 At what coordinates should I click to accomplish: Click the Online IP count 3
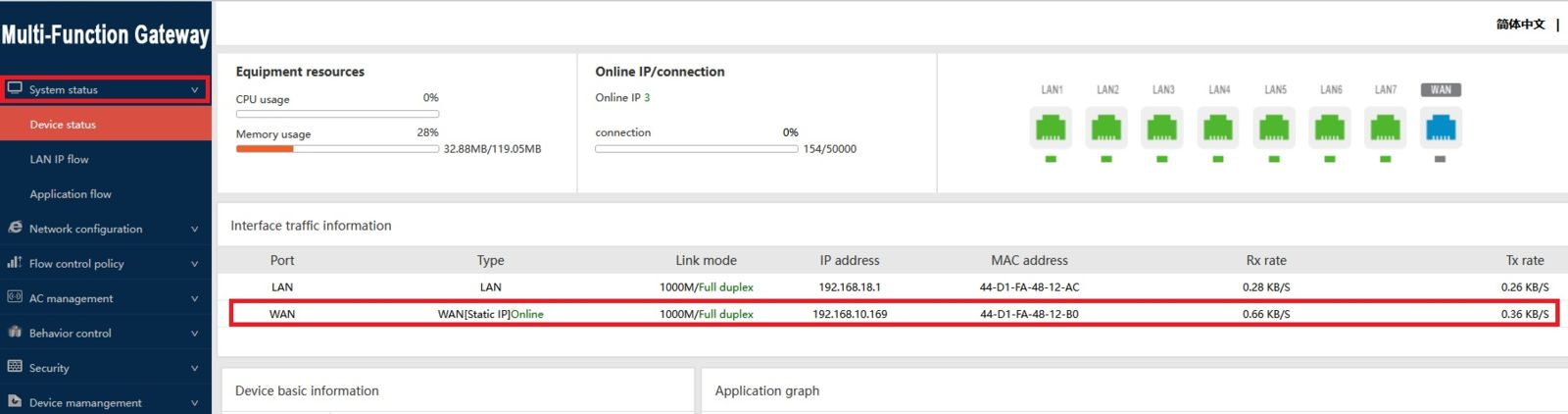[x=647, y=98]
